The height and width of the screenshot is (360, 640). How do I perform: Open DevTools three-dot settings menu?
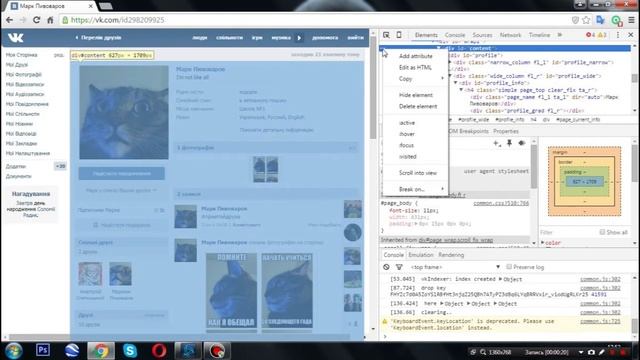(x=618, y=35)
